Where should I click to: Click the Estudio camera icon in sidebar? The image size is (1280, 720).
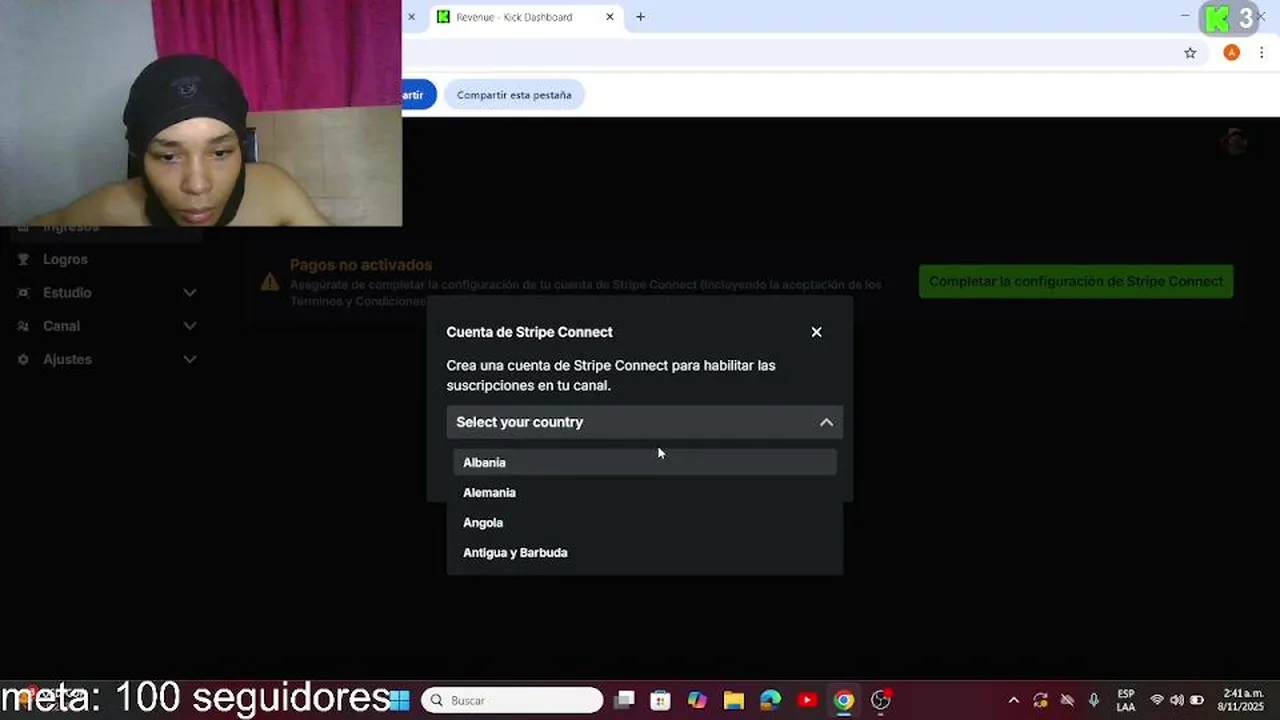23,292
